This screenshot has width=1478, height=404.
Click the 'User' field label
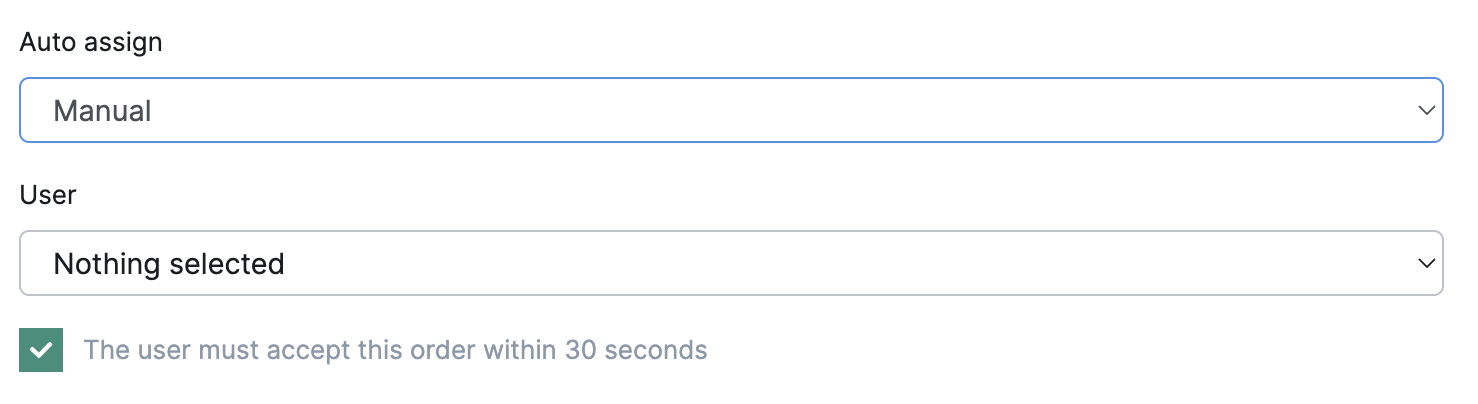[48, 195]
